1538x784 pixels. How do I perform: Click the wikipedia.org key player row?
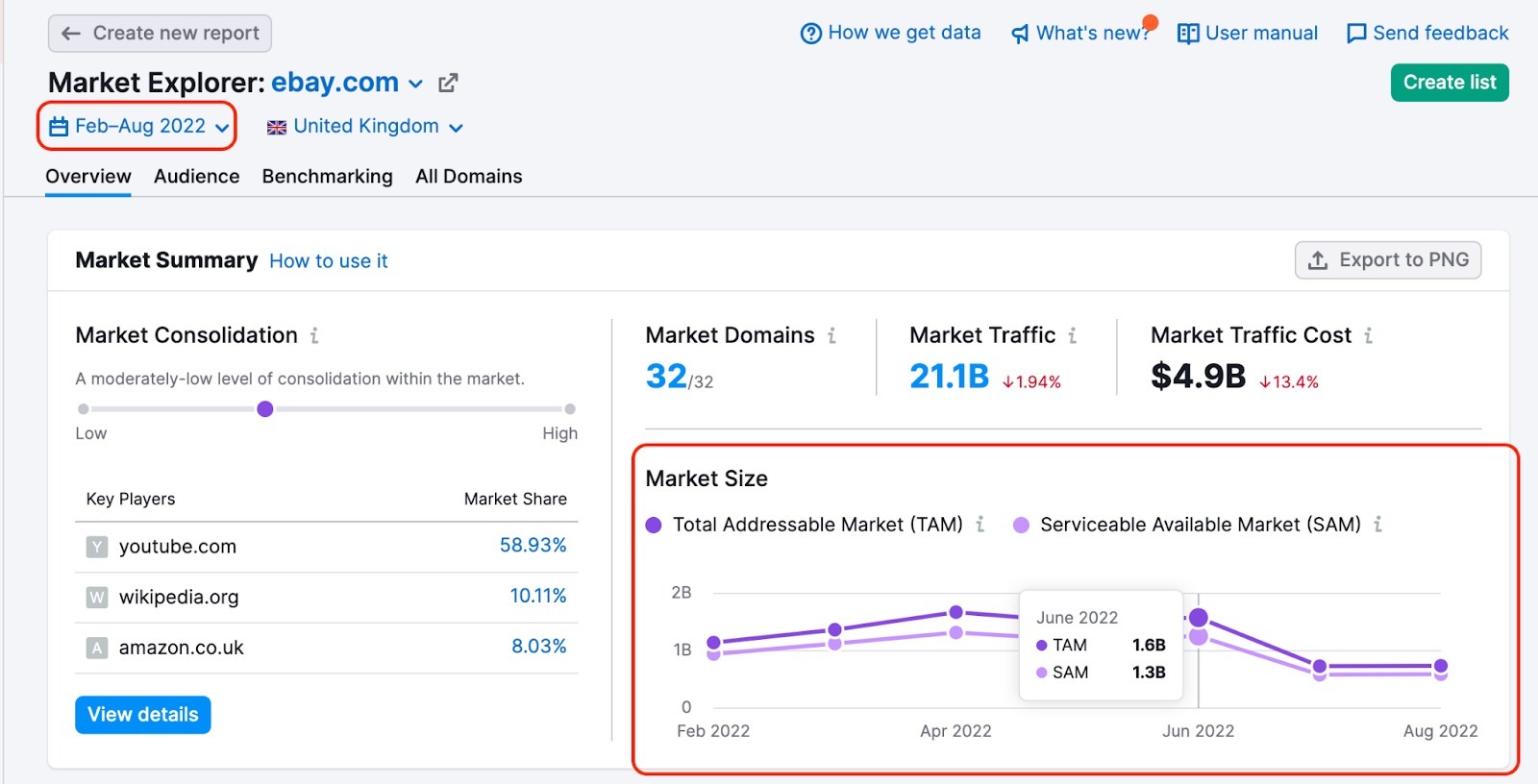point(327,598)
